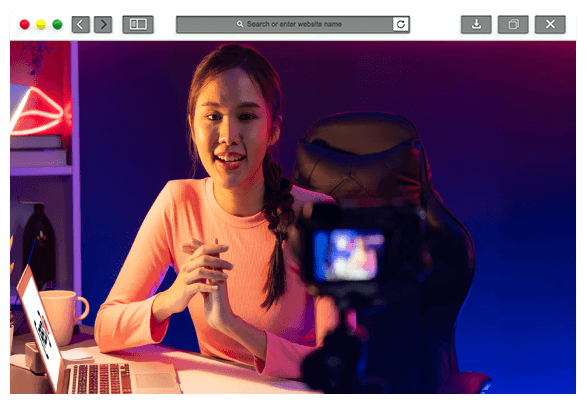587x401 pixels.
Task: Show tab overview with the stacked squares icon
Action: [x=513, y=25]
